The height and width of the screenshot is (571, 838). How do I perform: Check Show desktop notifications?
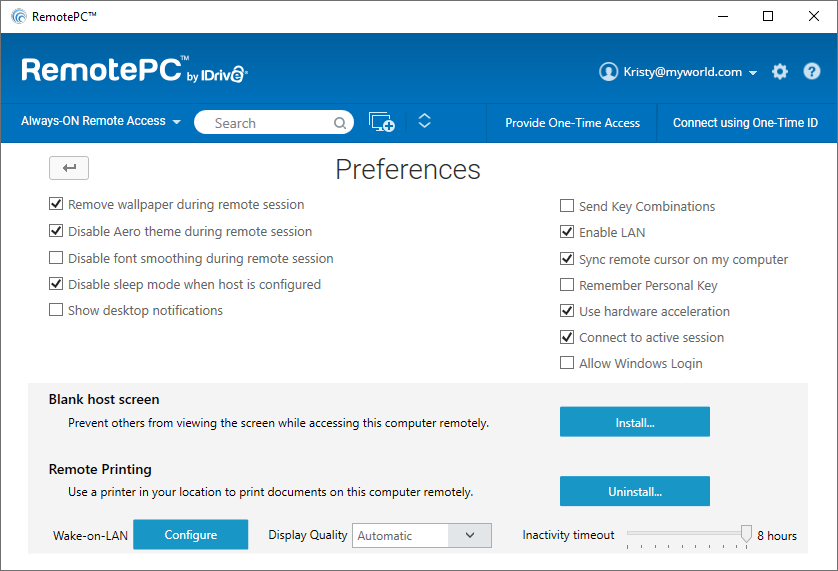coord(56,310)
